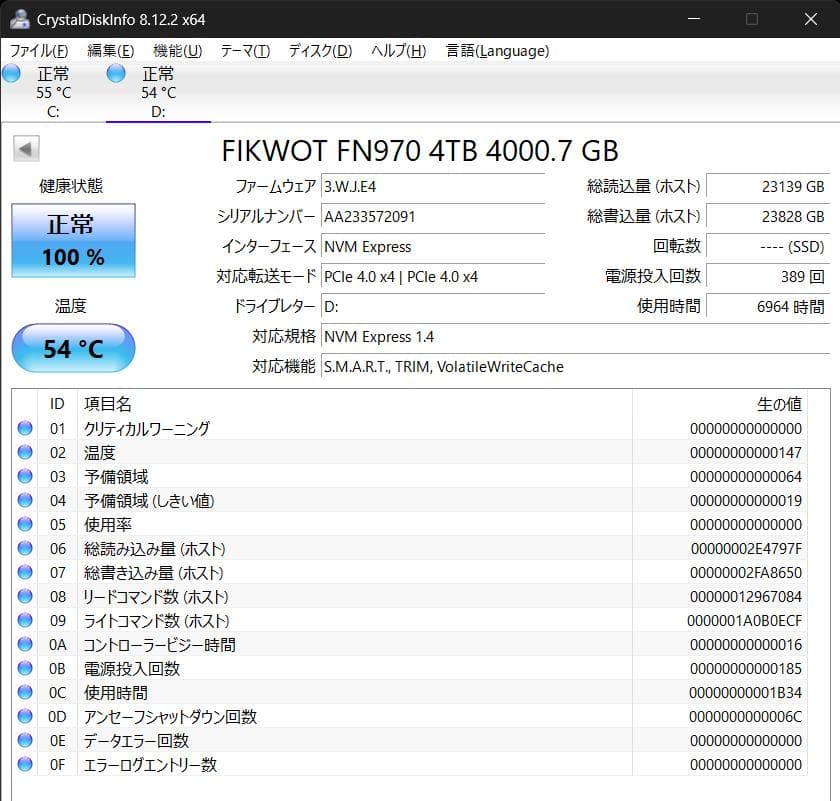Screen dimensions: 840x801
Task: Select raw value 0000001A0B0ECF
Action: [745, 621]
